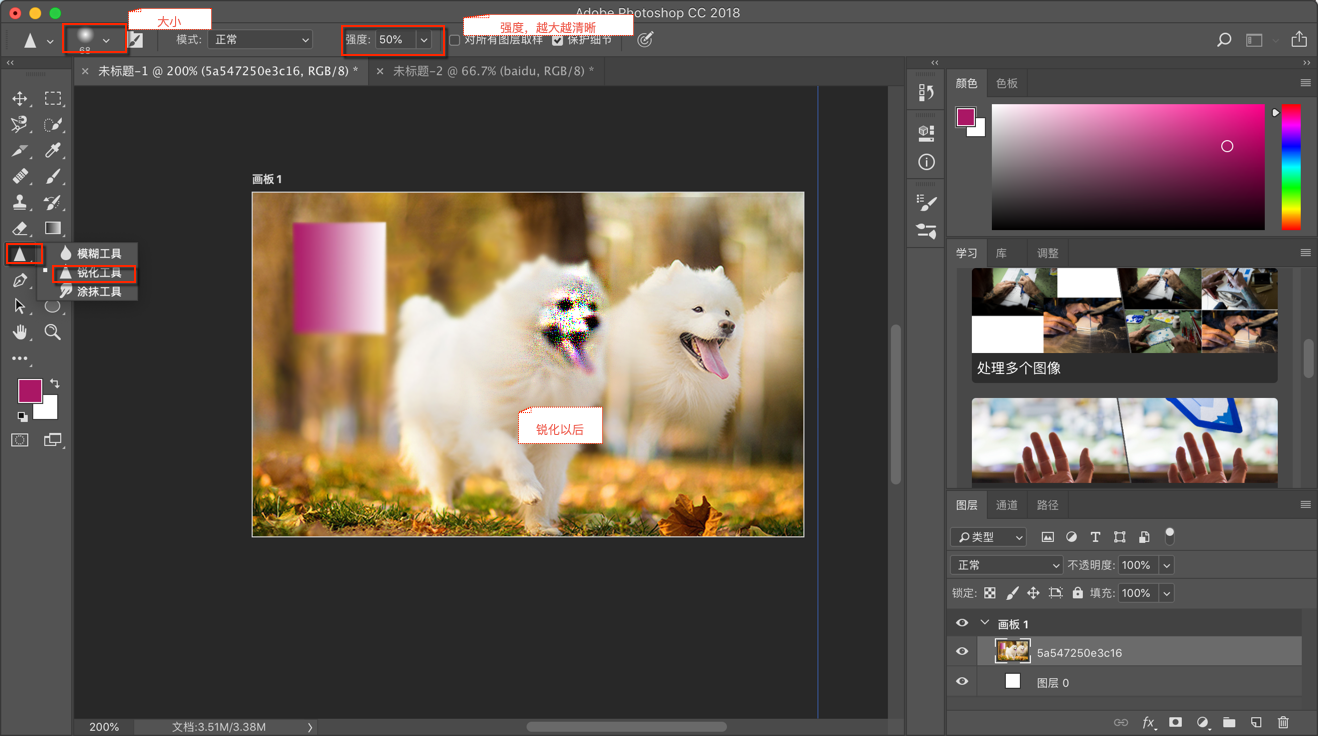1318x736 pixels.
Task: Click the Clone Stamp tool
Action: click(x=20, y=202)
